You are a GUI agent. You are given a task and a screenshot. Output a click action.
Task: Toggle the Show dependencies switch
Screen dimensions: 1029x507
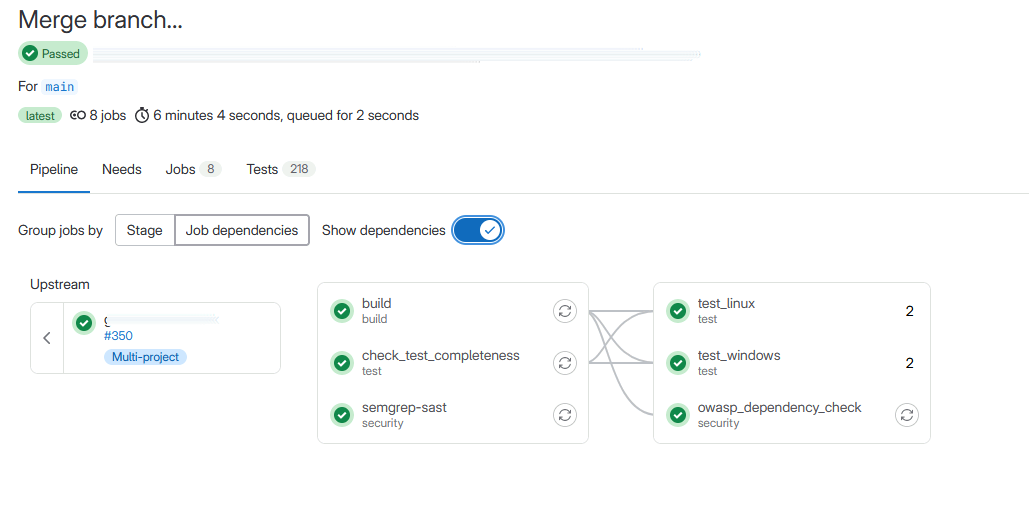[x=478, y=230]
